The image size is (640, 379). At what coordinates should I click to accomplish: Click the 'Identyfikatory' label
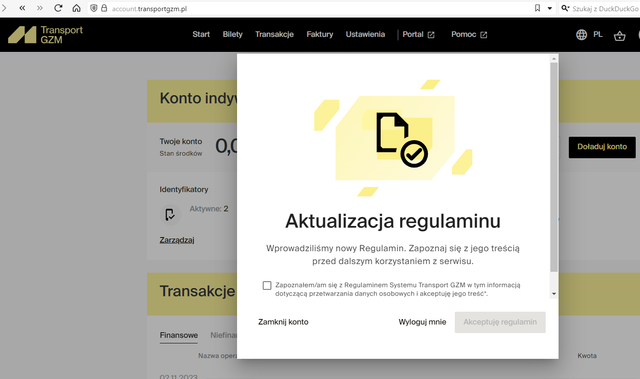coord(184,189)
